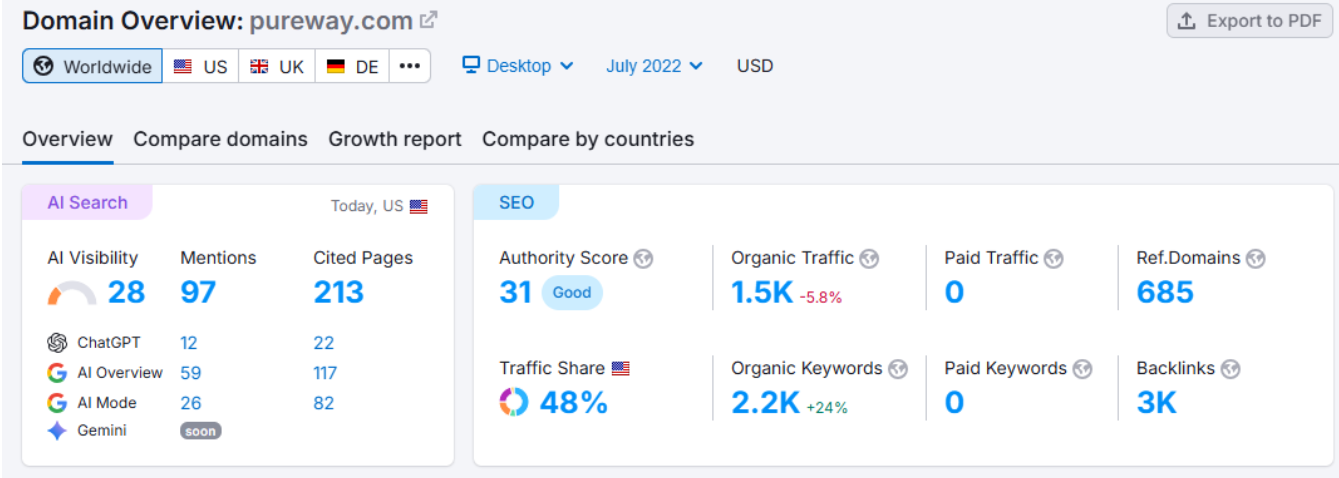
Task: Open pureway.com external link icon
Action: pyautogui.click(x=429, y=19)
